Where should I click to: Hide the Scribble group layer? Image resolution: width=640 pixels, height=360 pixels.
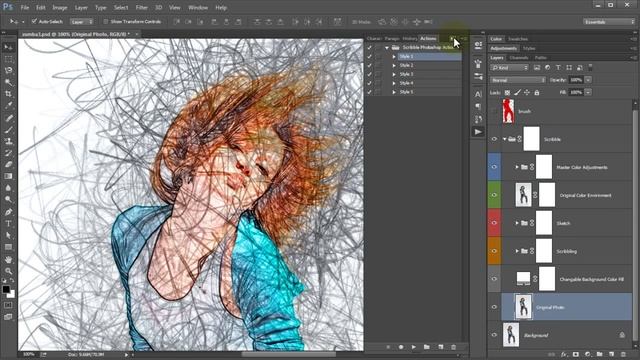point(494,139)
